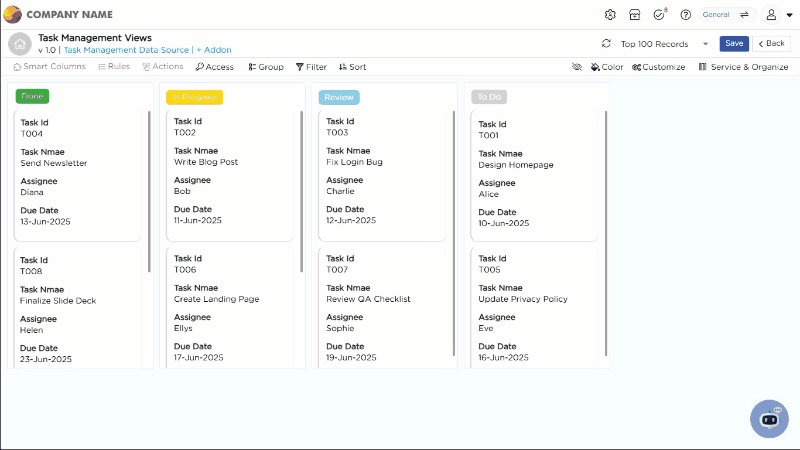
Task: Open the chatbot assistant icon
Action: 769,419
